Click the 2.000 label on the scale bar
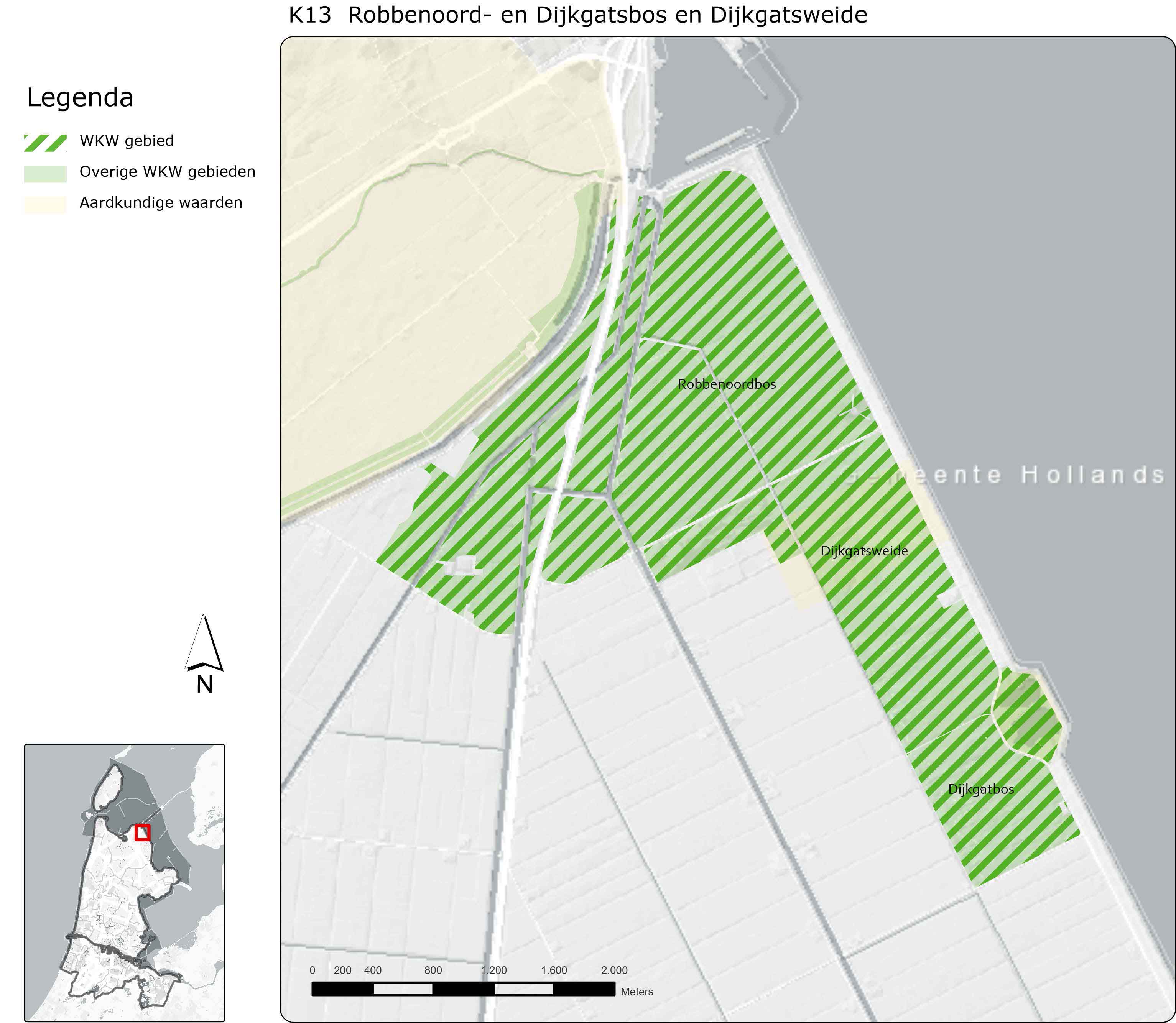Viewport: 1176px width, 1023px height. point(614,970)
